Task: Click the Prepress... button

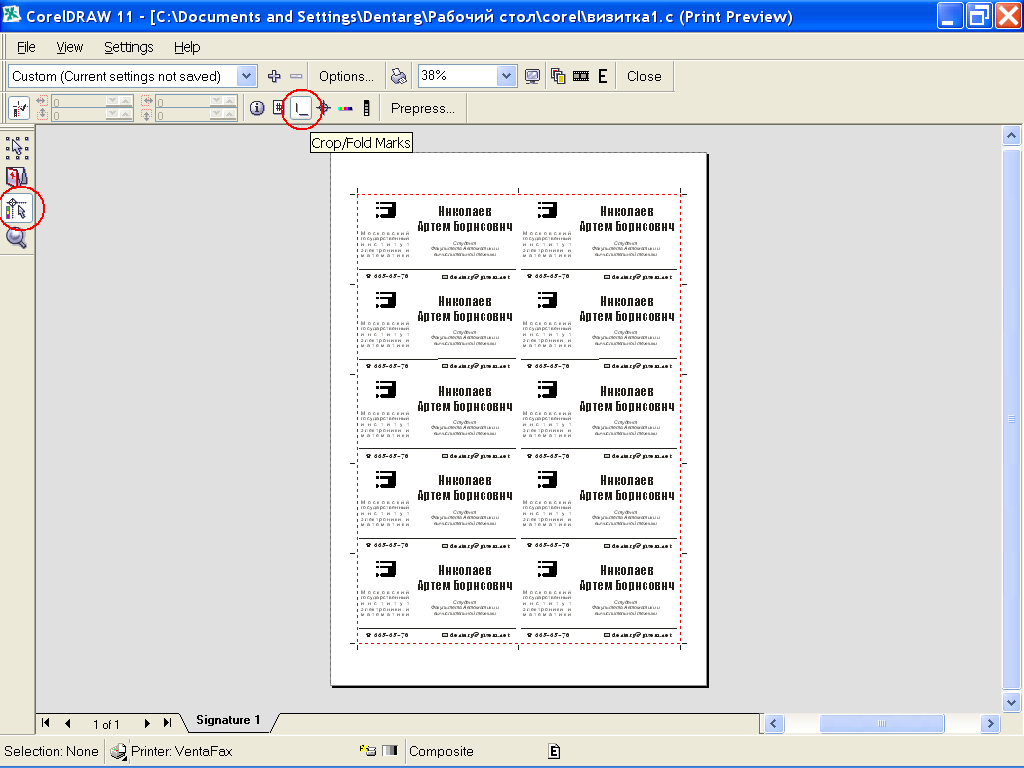Action: (423, 108)
